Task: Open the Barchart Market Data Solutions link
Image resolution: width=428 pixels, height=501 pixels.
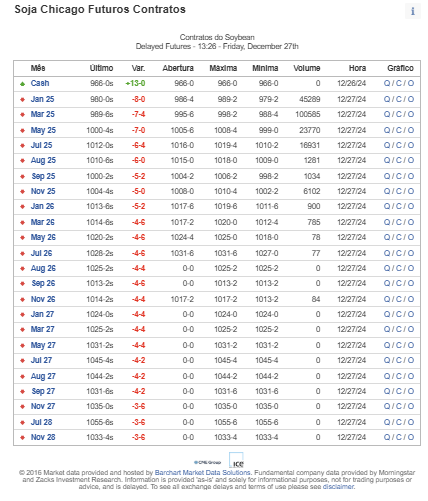Action: click(202, 473)
